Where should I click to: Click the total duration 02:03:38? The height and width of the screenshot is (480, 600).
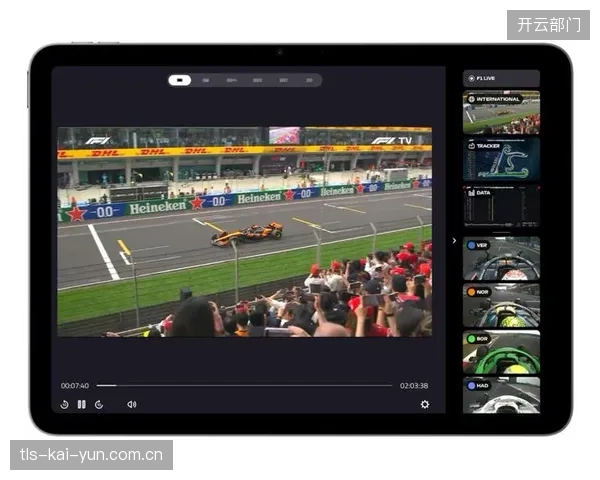pos(414,385)
